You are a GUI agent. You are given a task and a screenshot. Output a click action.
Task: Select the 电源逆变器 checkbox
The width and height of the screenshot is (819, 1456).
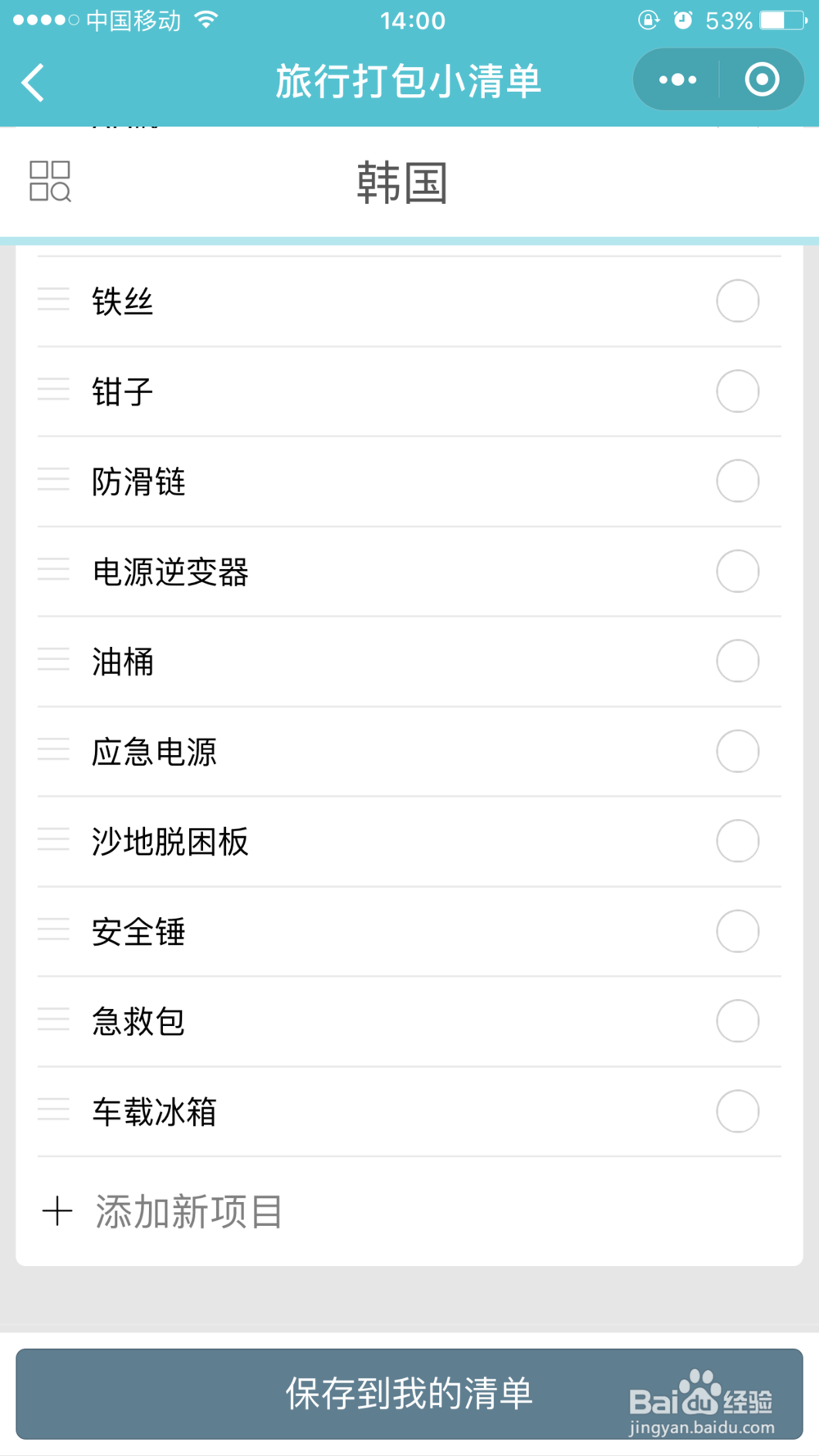point(737,571)
